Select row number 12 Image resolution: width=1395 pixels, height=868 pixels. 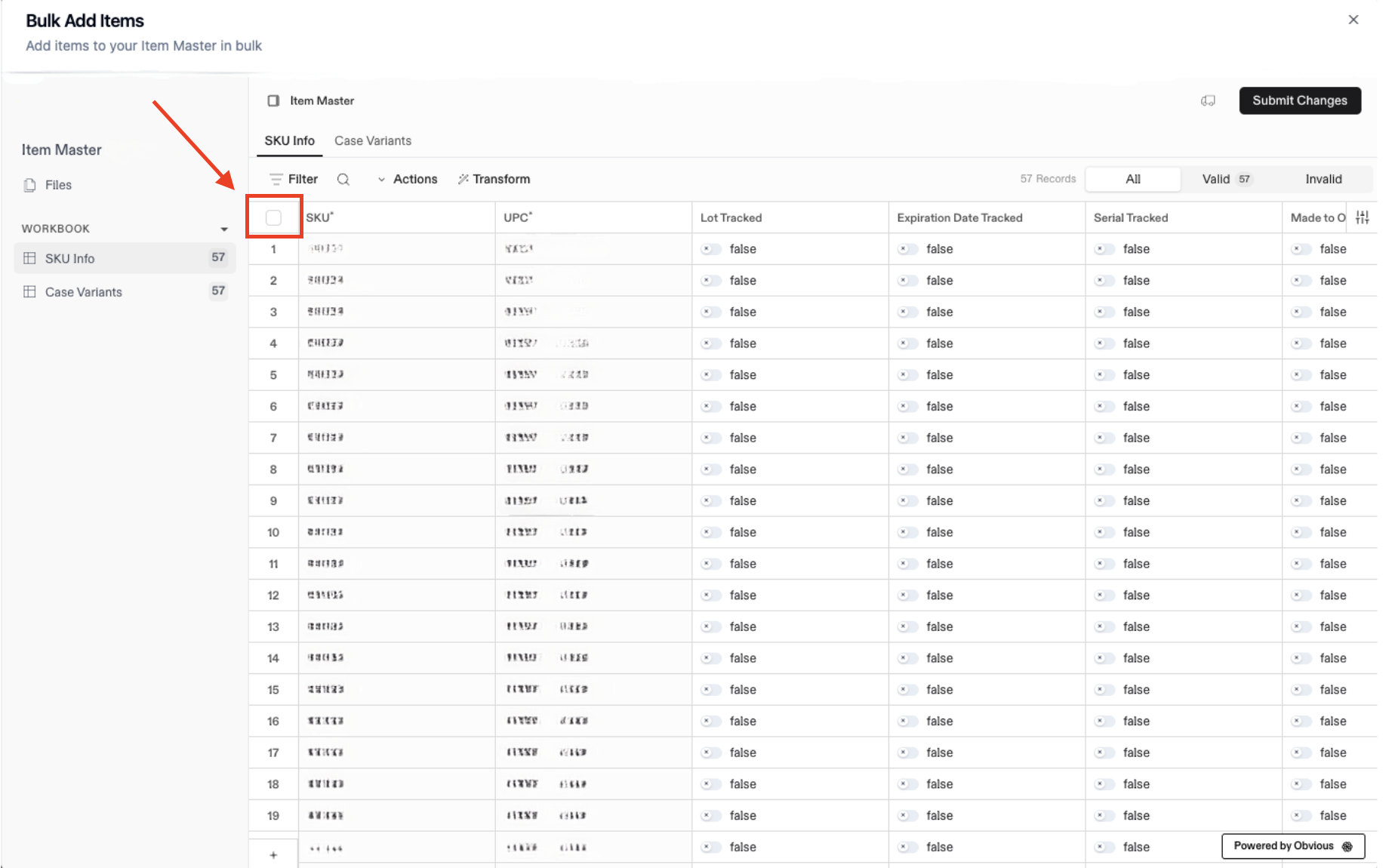(273, 596)
